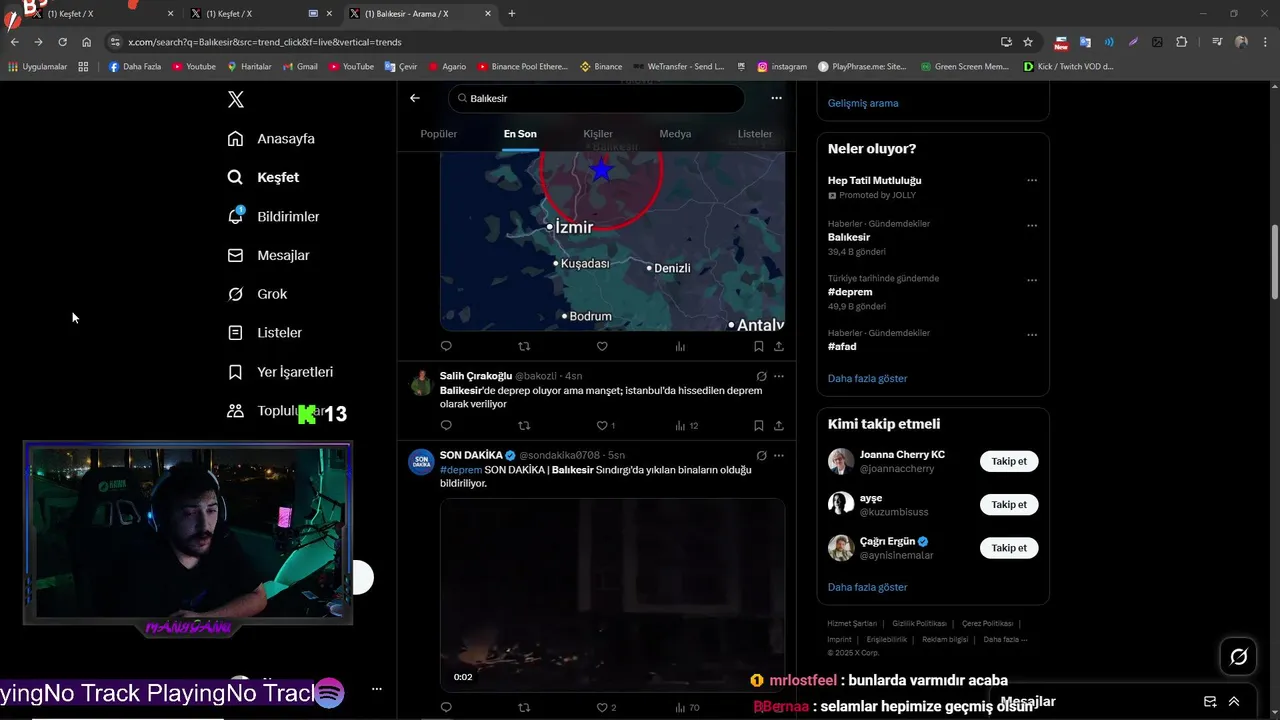This screenshot has height=720, width=1280.
Task: Open the #deprem hashtag in SON DAKİKA tweet
Action: pyautogui.click(x=461, y=470)
